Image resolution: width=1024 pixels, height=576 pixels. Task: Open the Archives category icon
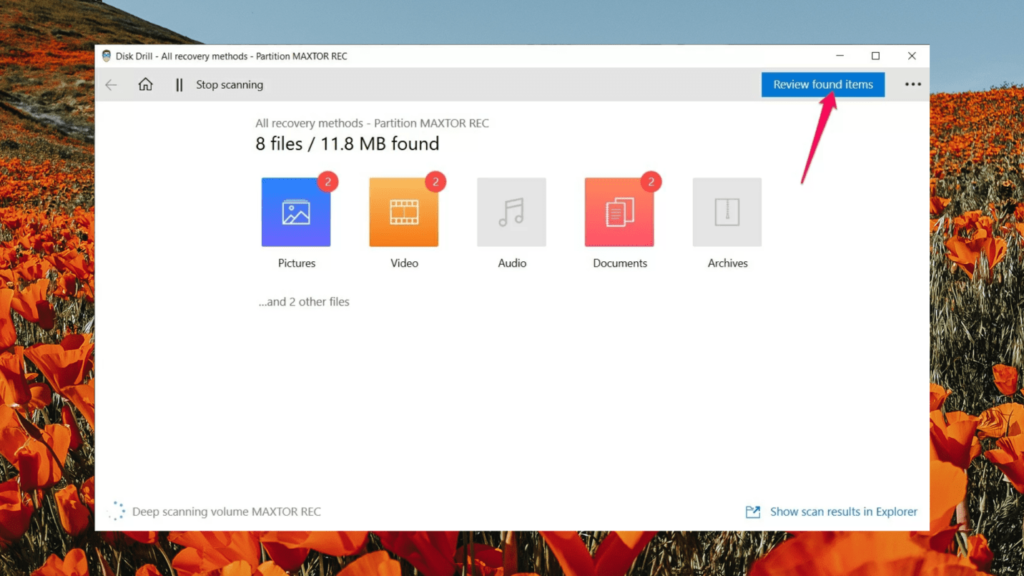coord(727,211)
